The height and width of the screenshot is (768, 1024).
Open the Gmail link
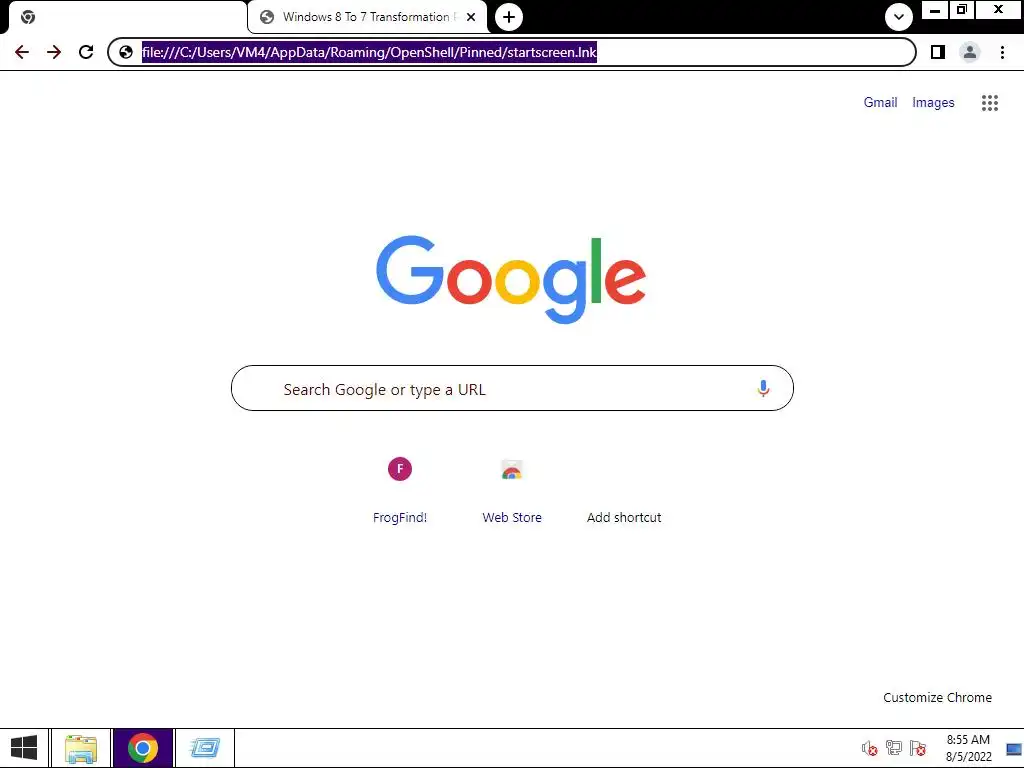click(880, 103)
